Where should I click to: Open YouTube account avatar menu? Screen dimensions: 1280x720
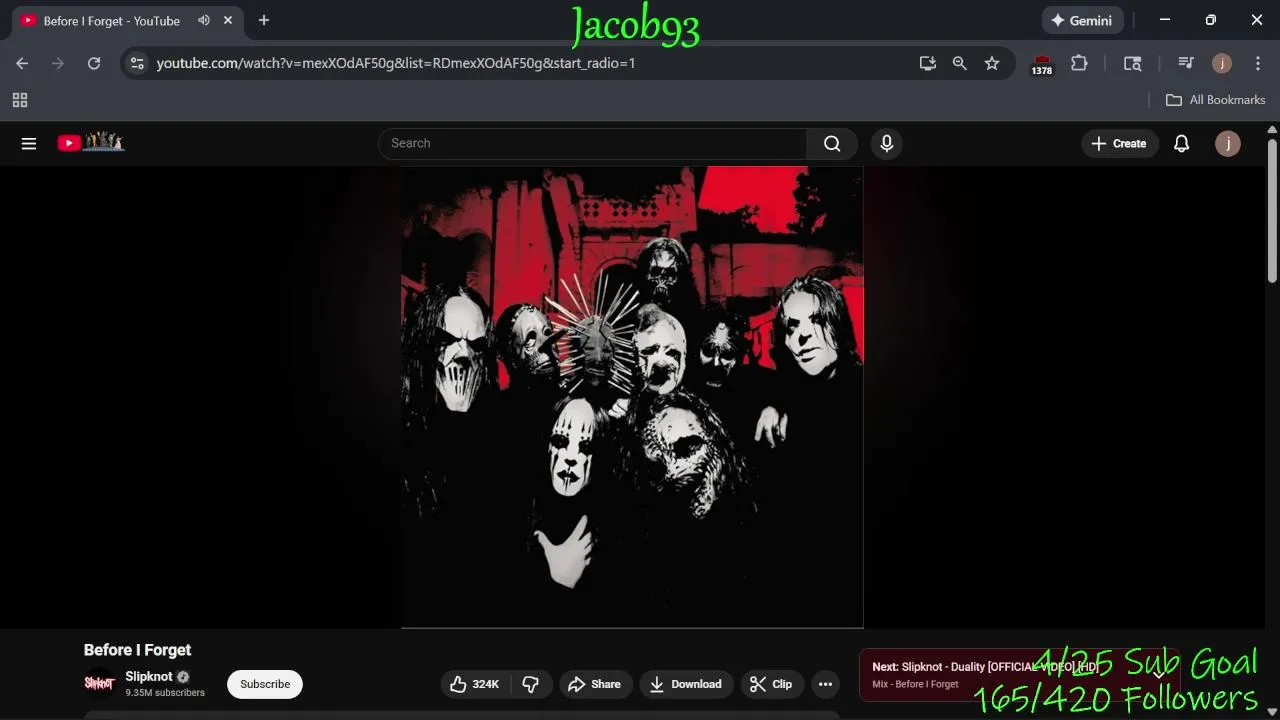click(x=1228, y=143)
